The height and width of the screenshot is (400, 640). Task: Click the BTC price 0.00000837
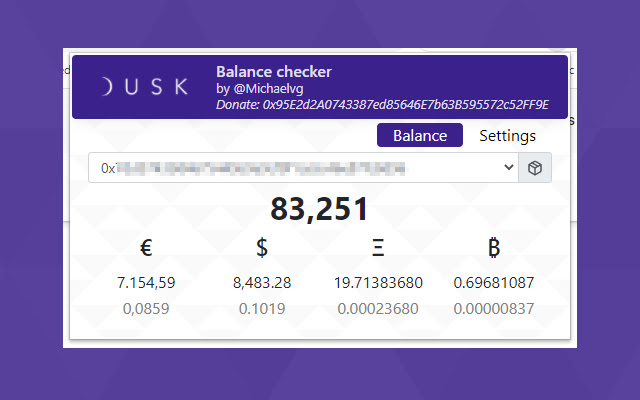point(494,309)
